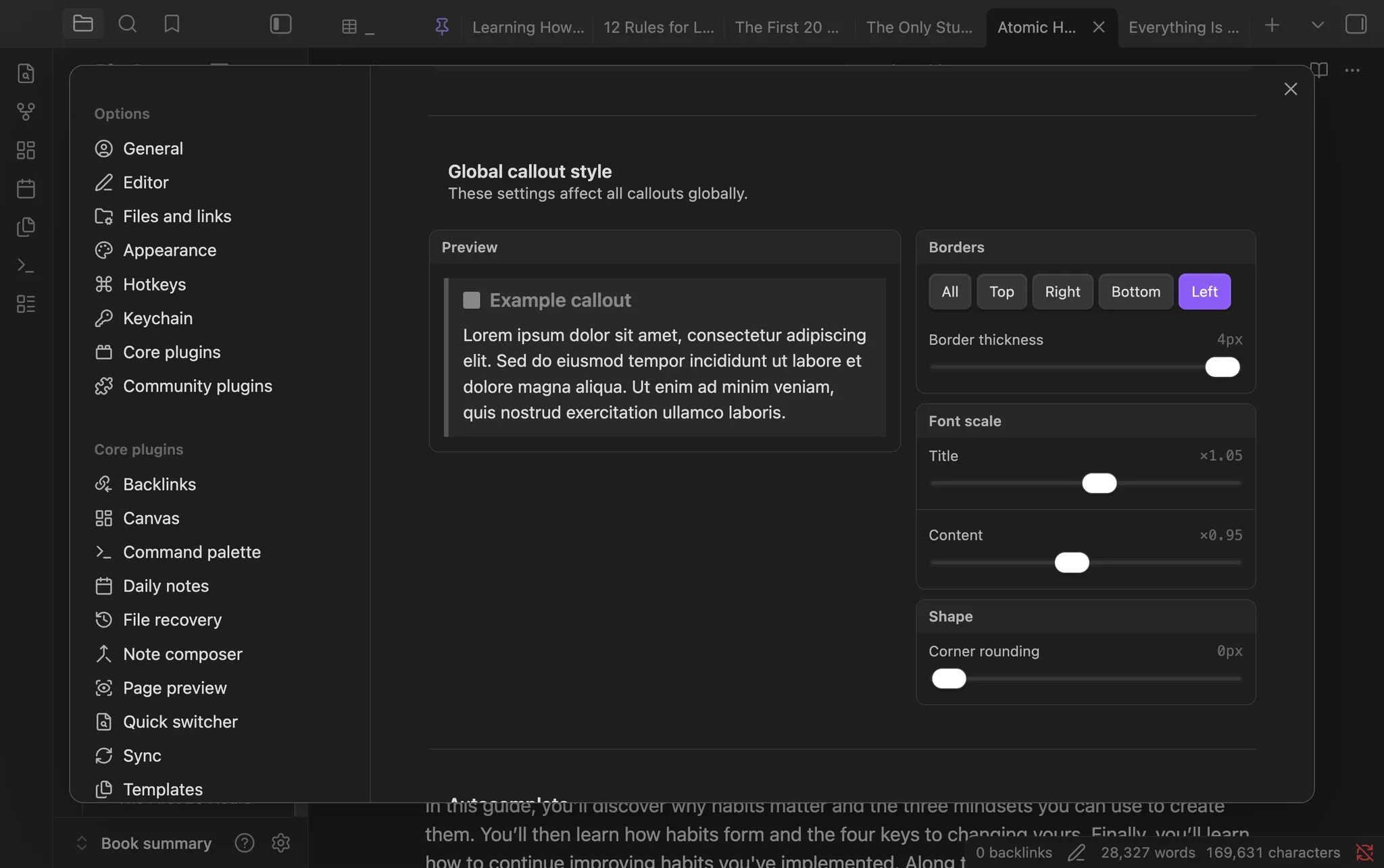Click the table view icon in tab bar
The height and width of the screenshot is (868, 1384).
(x=349, y=26)
